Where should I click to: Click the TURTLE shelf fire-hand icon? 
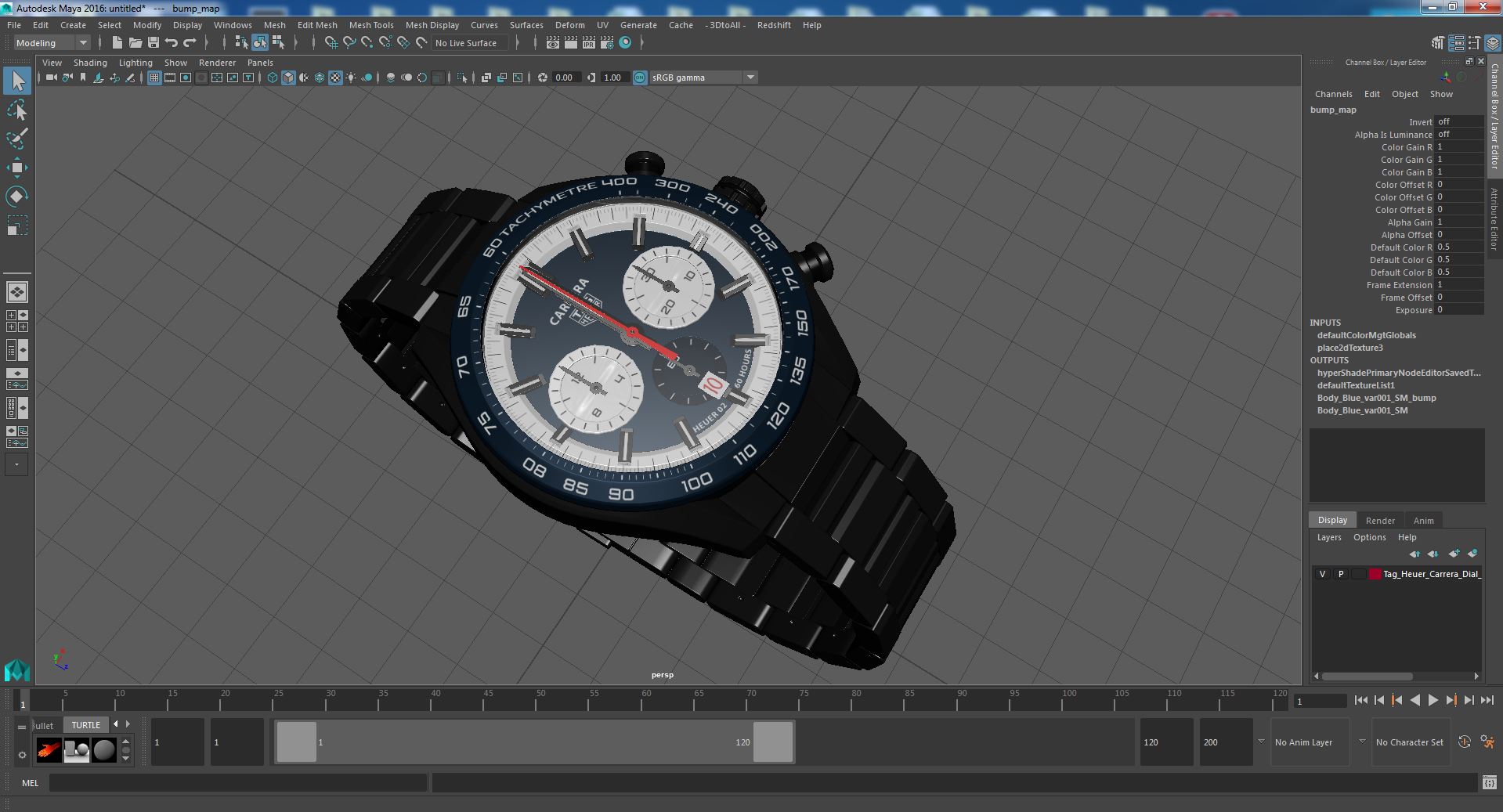tap(49, 750)
